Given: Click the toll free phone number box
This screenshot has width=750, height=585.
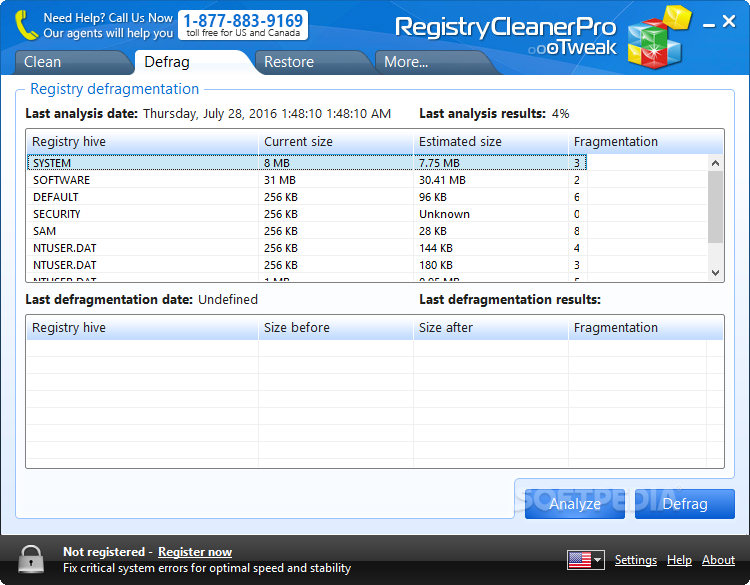Looking at the screenshot, I should coord(243,25).
